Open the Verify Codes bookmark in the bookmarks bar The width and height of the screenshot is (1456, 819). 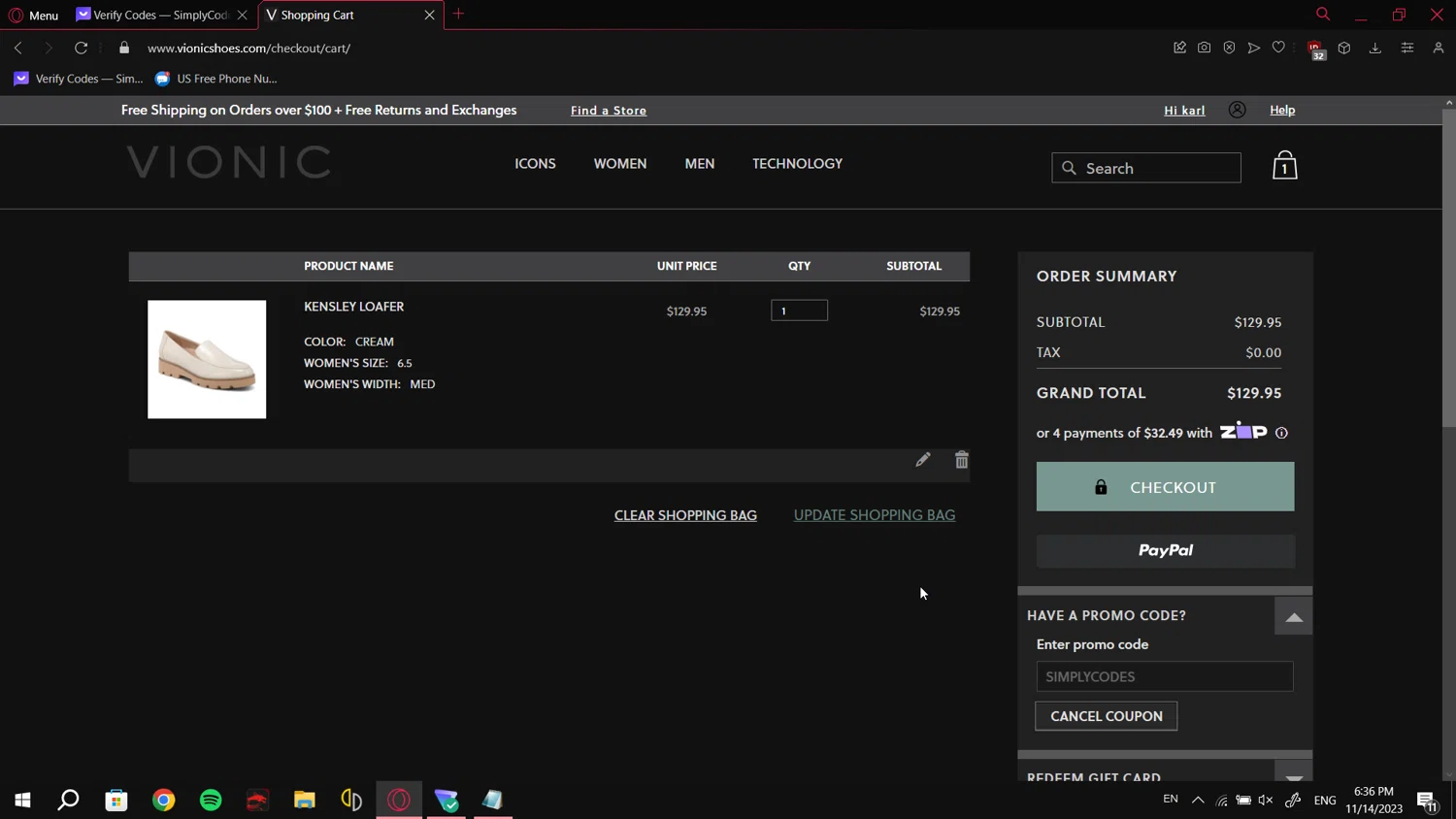pyautogui.click(x=78, y=79)
